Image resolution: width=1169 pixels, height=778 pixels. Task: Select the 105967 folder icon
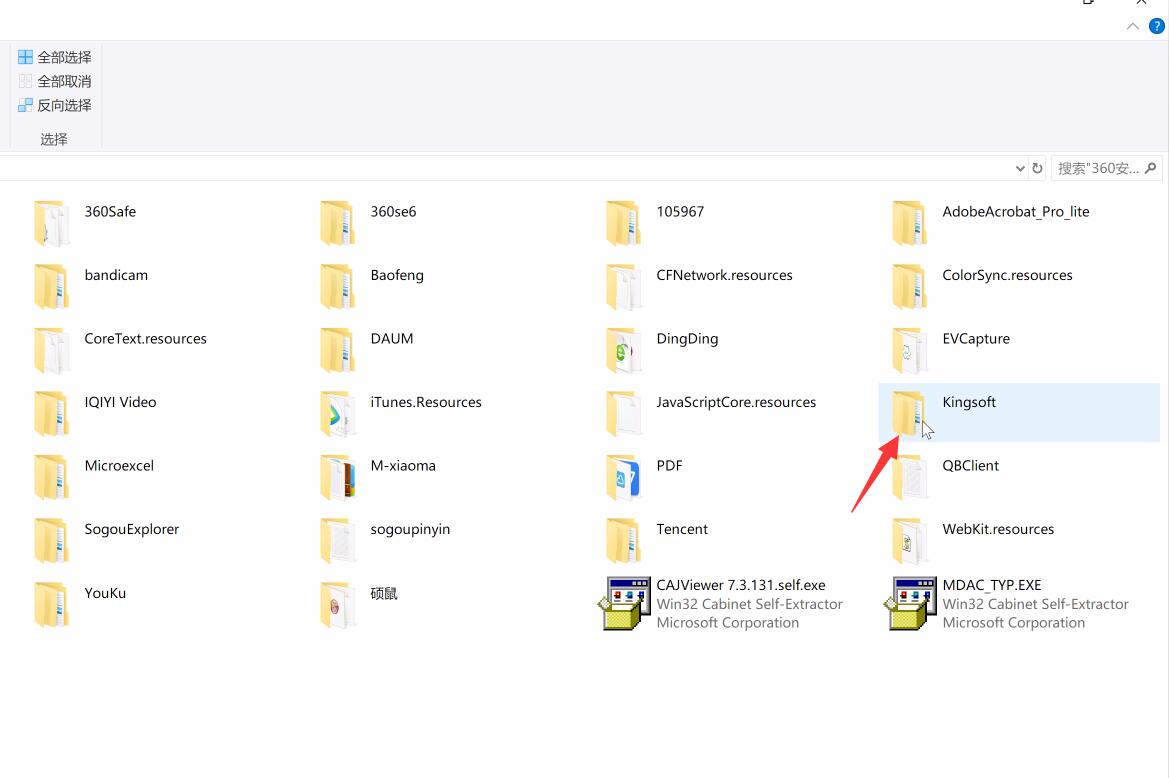click(623, 223)
